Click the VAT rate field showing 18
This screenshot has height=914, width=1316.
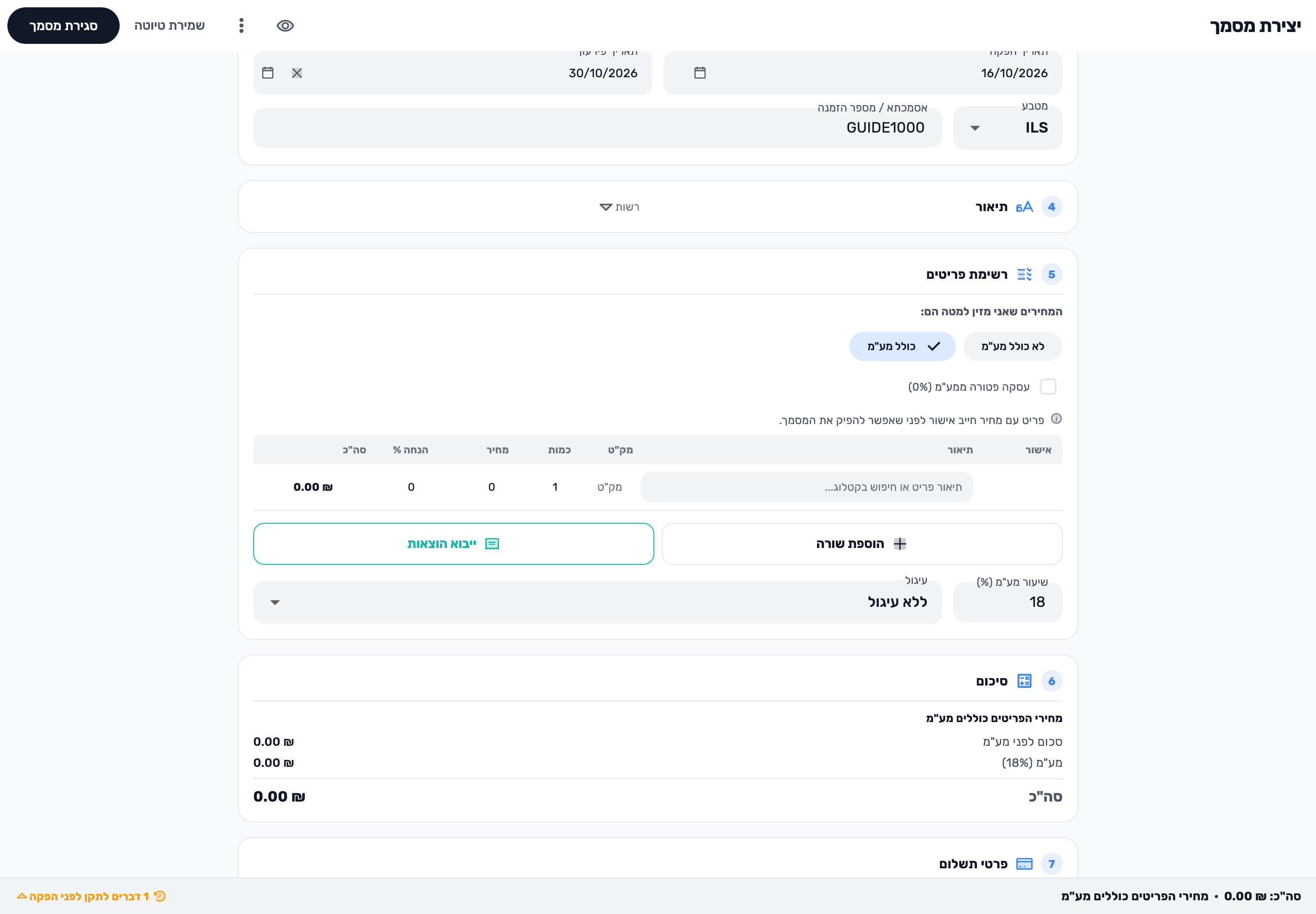[x=1007, y=602]
